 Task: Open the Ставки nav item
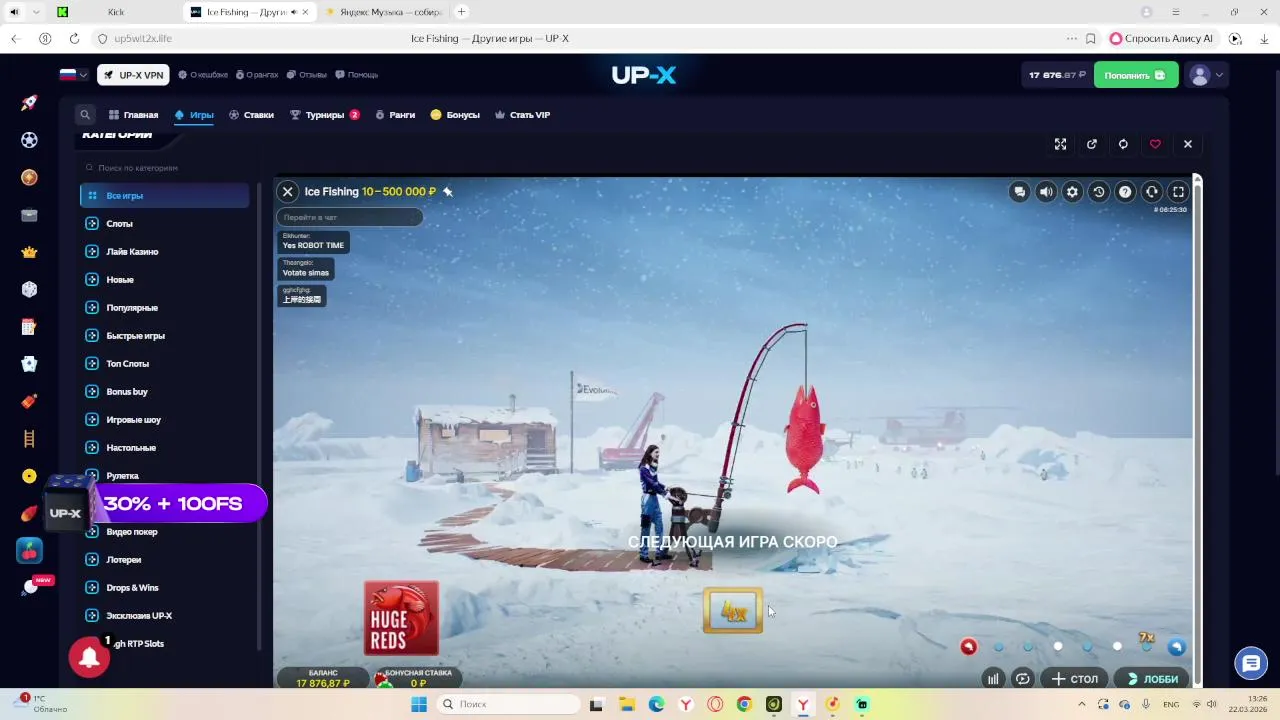[x=251, y=115]
